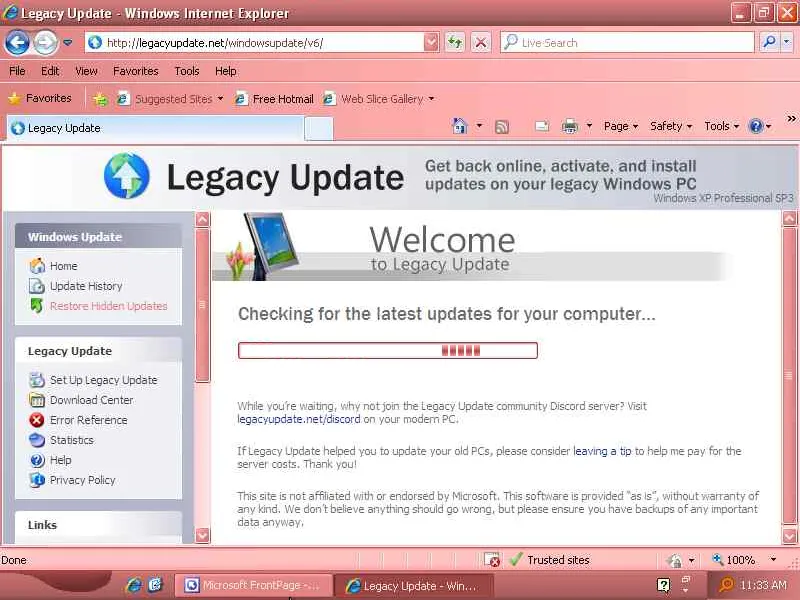Go back with the browser Back arrow

click(17, 43)
